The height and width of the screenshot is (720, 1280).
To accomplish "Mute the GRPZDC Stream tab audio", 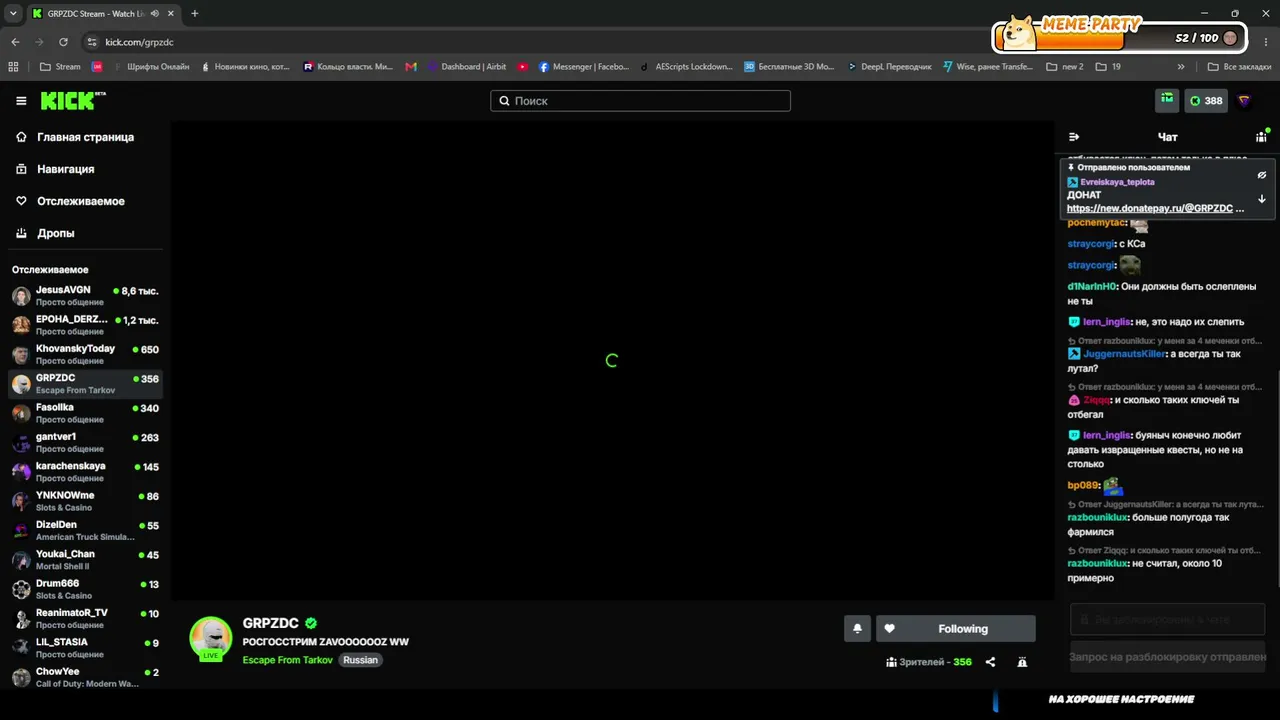I will 153,14.
